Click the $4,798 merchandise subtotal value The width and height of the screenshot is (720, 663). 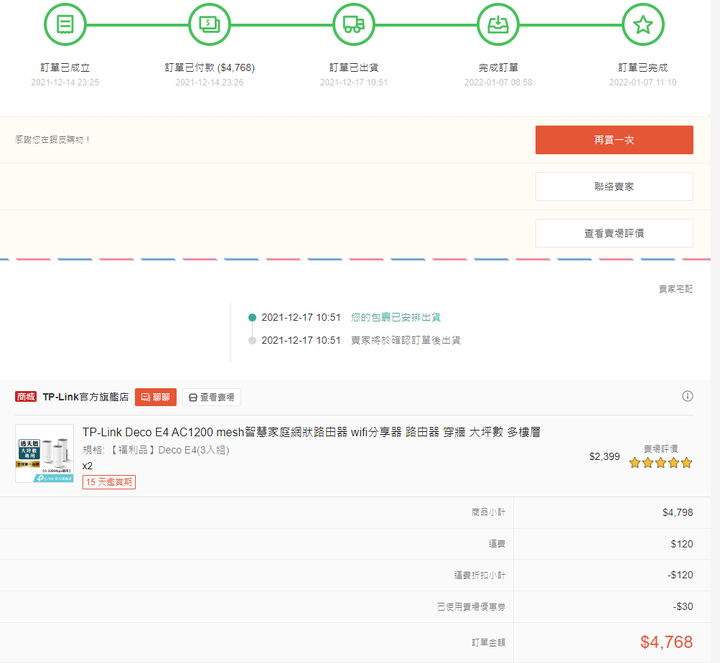point(677,512)
